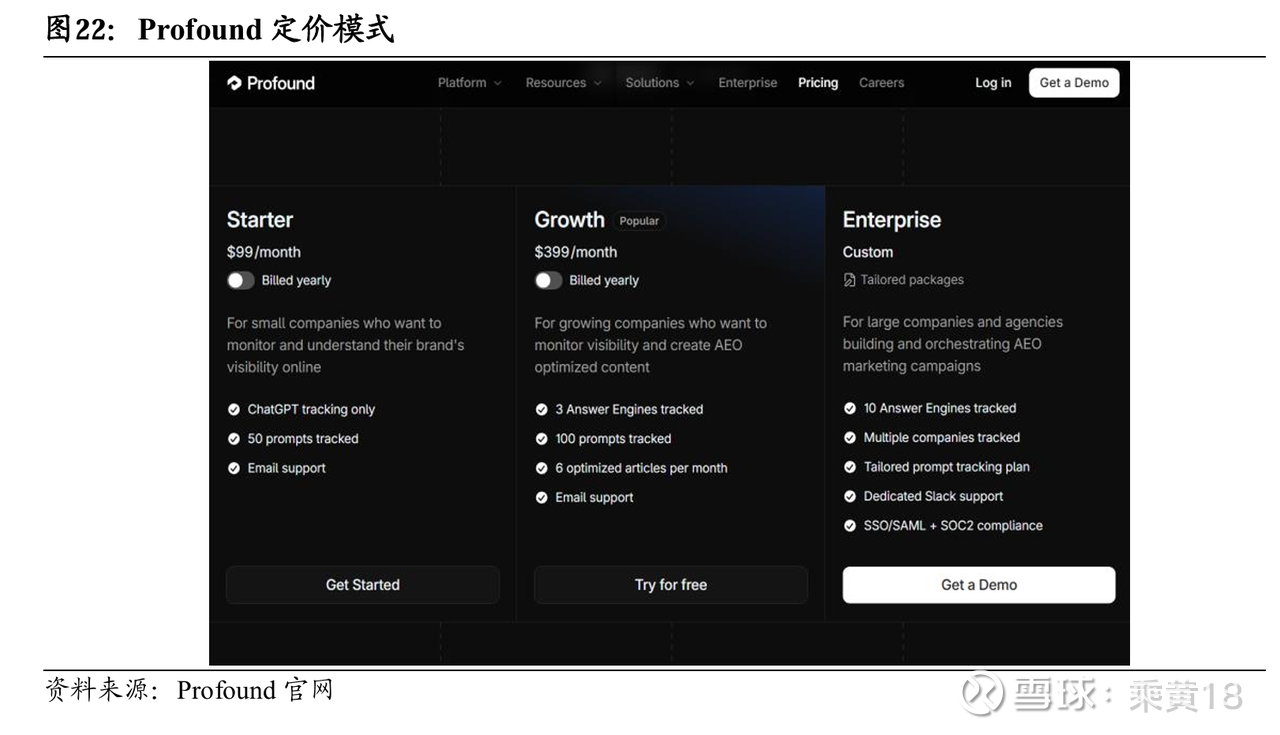Toggle Billed yearly for Growth plan

click(x=549, y=281)
